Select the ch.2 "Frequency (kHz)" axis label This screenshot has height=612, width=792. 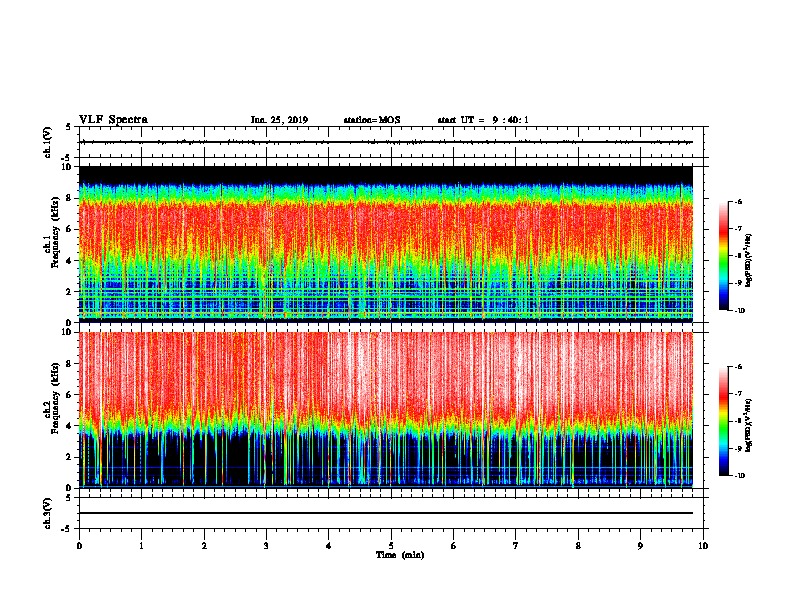56,398
